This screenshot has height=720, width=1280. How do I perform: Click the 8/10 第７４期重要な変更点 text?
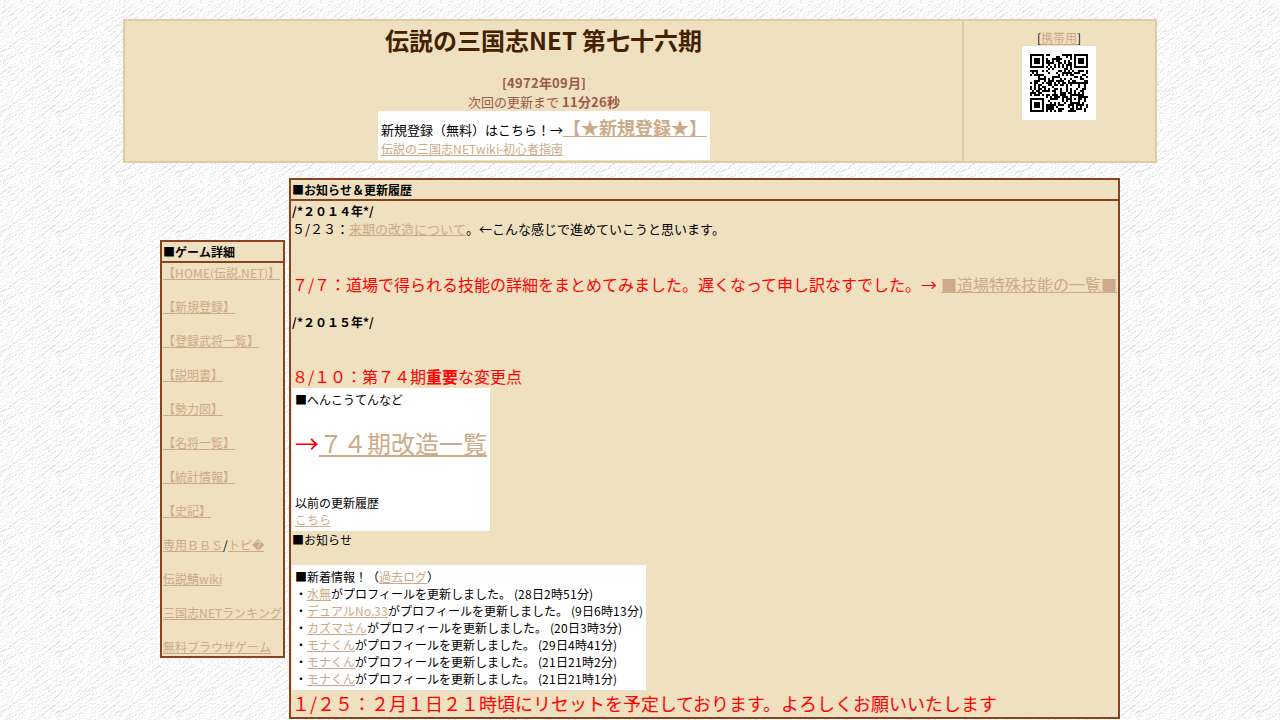pos(408,377)
